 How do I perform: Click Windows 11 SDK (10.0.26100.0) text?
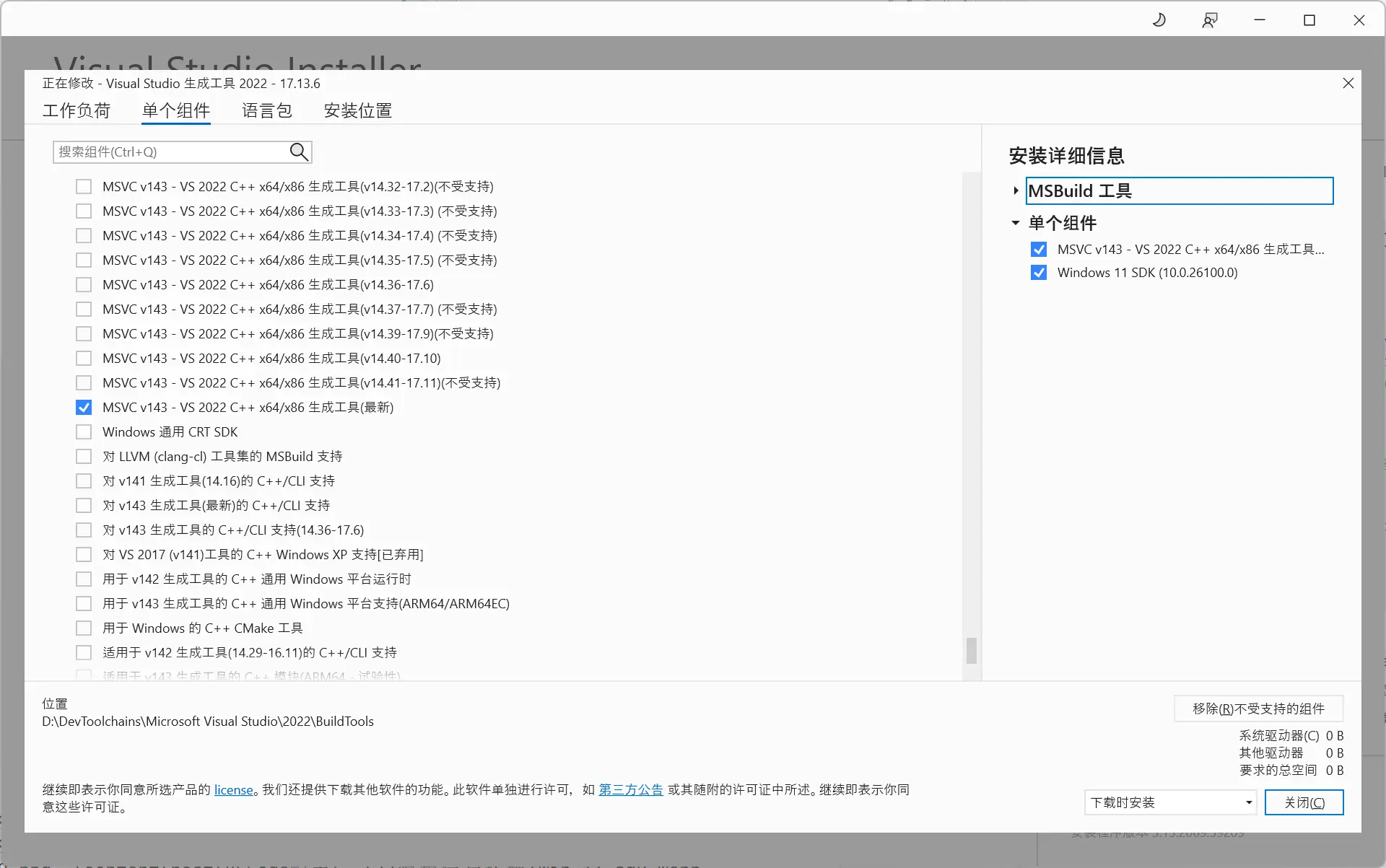click(x=1147, y=273)
